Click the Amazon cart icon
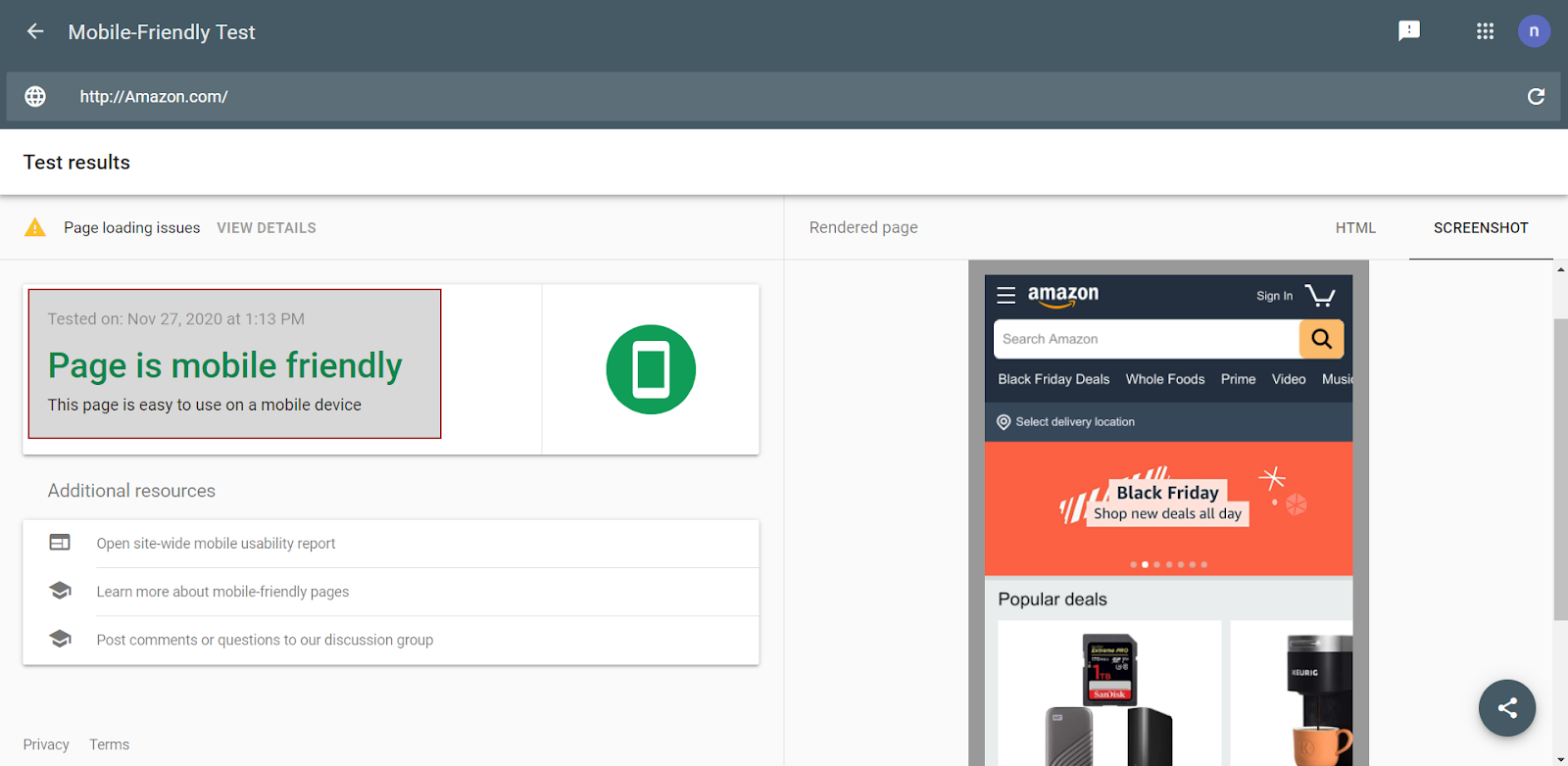This screenshot has width=1568, height=766. 1320,295
